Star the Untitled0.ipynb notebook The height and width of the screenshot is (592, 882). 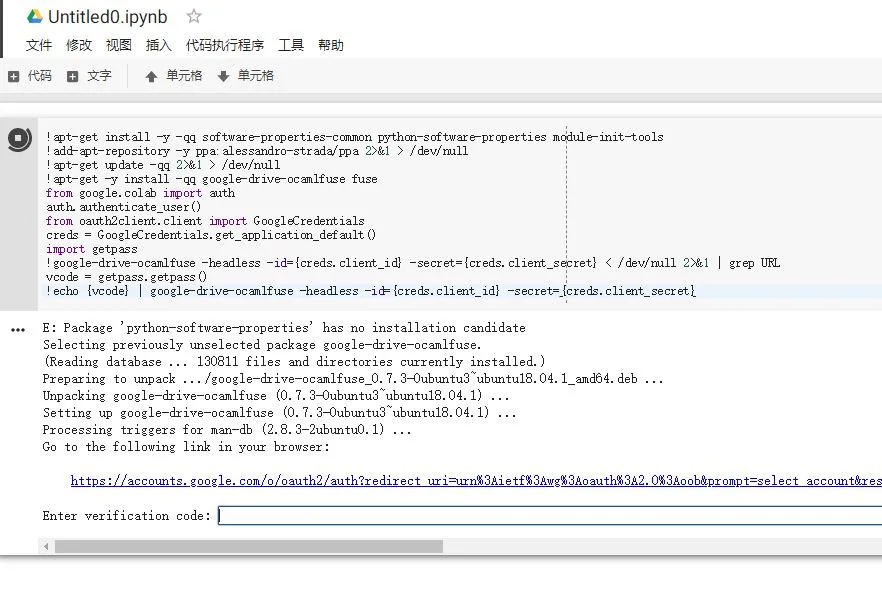[x=194, y=16]
